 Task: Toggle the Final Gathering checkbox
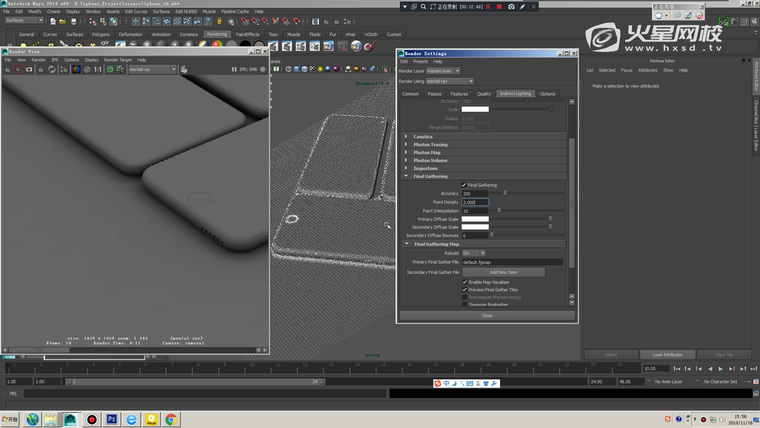tap(464, 184)
